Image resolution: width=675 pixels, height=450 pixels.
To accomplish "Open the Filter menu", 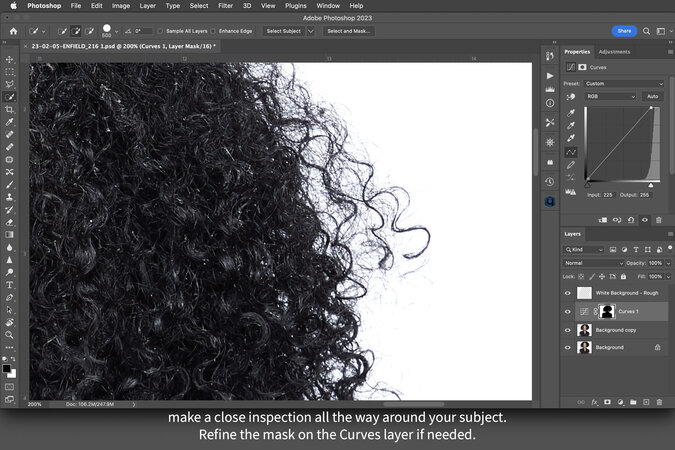I will pos(226,6).
